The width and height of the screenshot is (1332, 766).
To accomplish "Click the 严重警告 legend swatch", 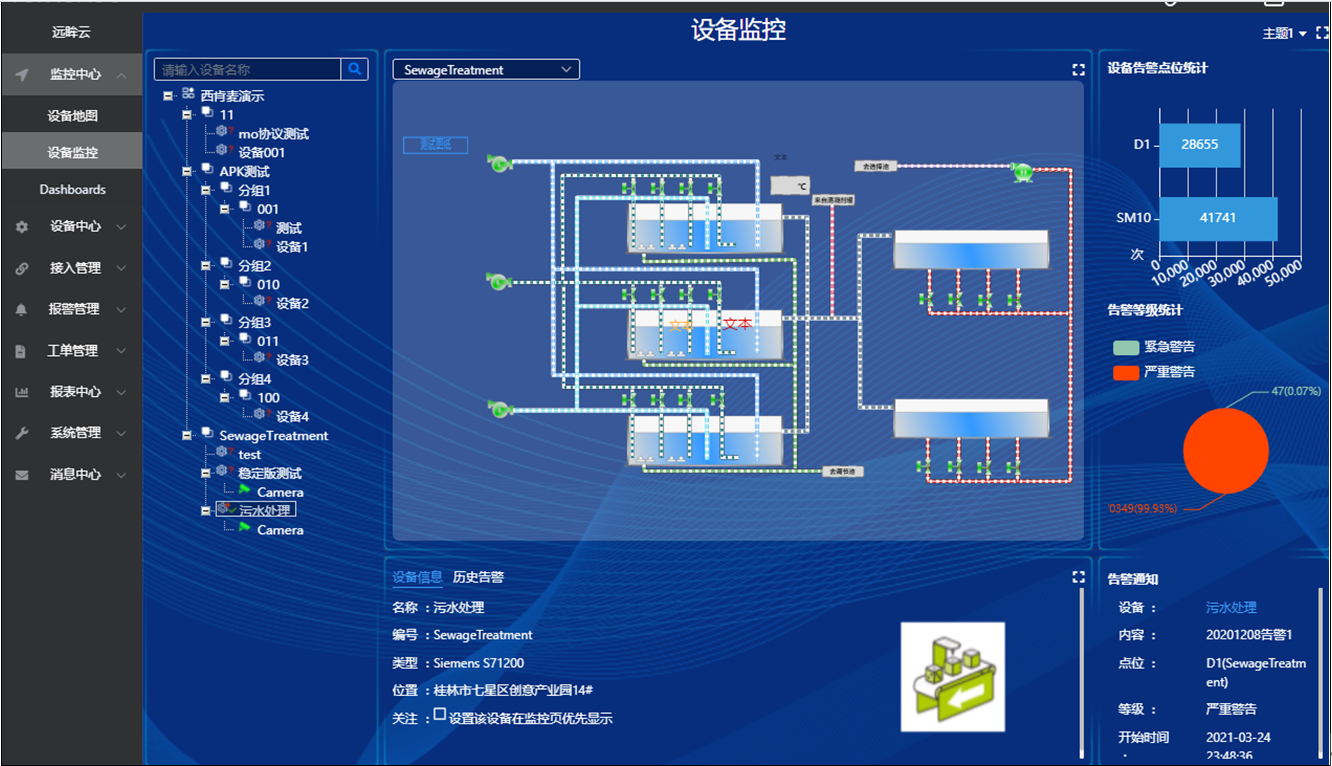I will point(1126,373).
